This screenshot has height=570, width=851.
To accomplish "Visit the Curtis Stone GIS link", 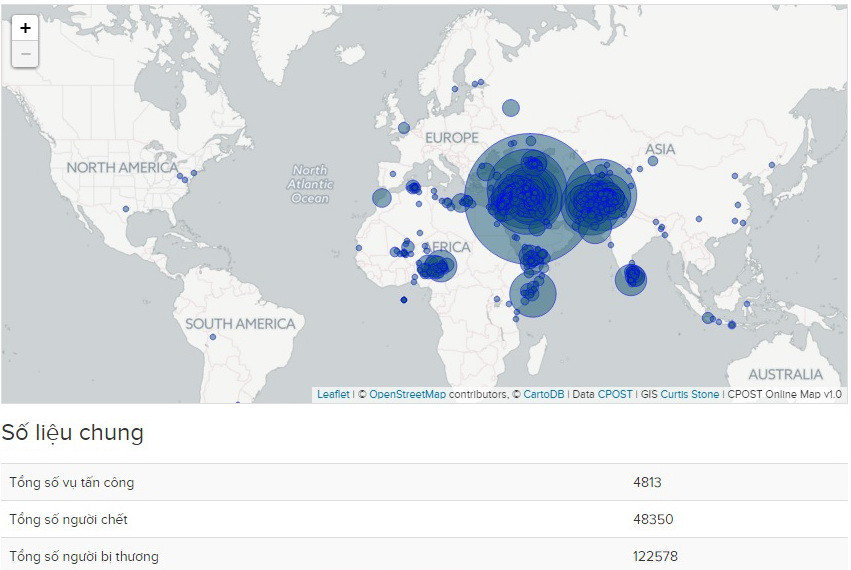I will [689, 395].
